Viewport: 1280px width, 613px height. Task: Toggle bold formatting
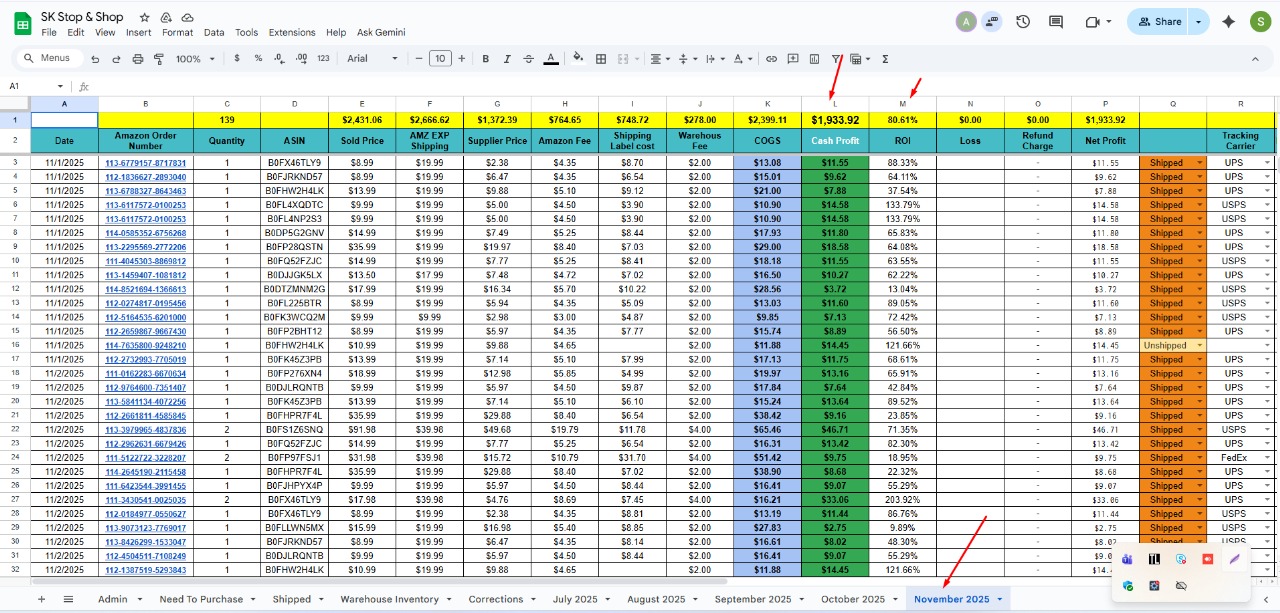click(485, 59)
